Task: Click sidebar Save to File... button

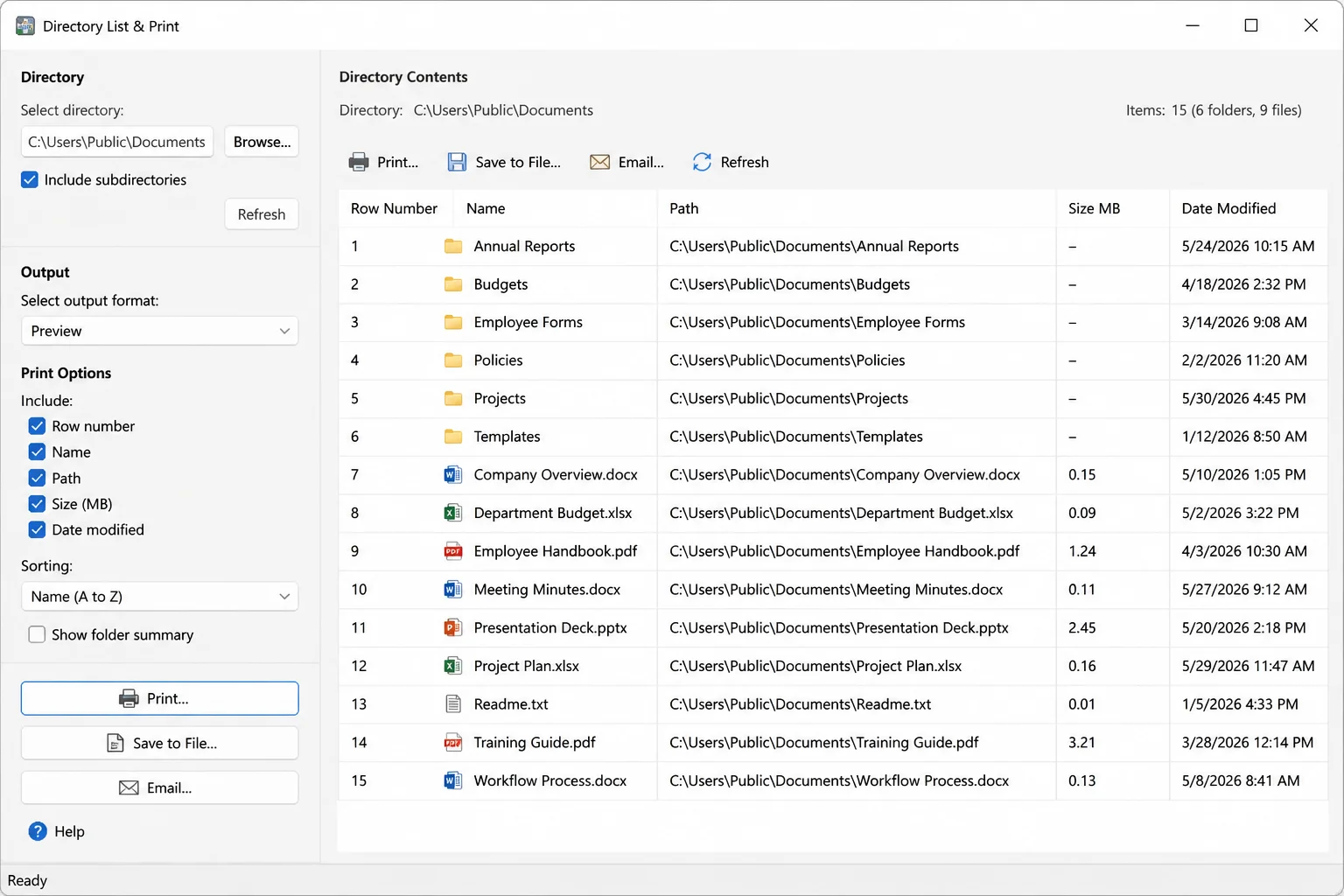Action: [x=159, y=743]
